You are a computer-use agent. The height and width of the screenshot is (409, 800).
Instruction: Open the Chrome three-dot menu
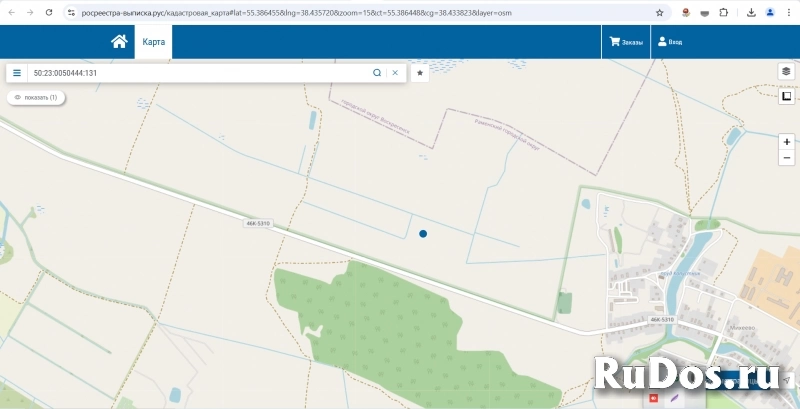(788, 12)
